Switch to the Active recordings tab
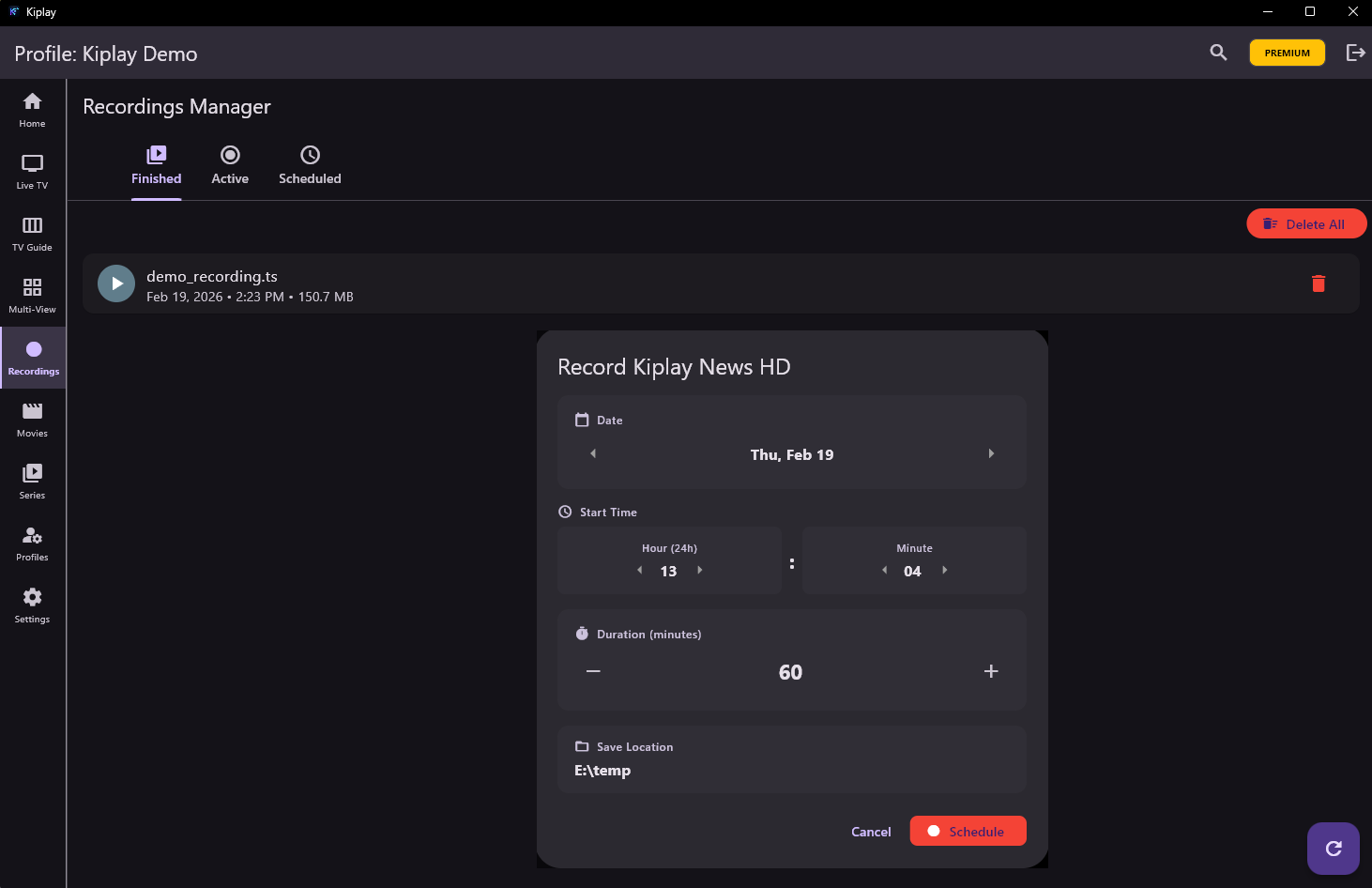The width and height of the screenshot is (1372, 888). pyautogui.click(x=230, y=165)
